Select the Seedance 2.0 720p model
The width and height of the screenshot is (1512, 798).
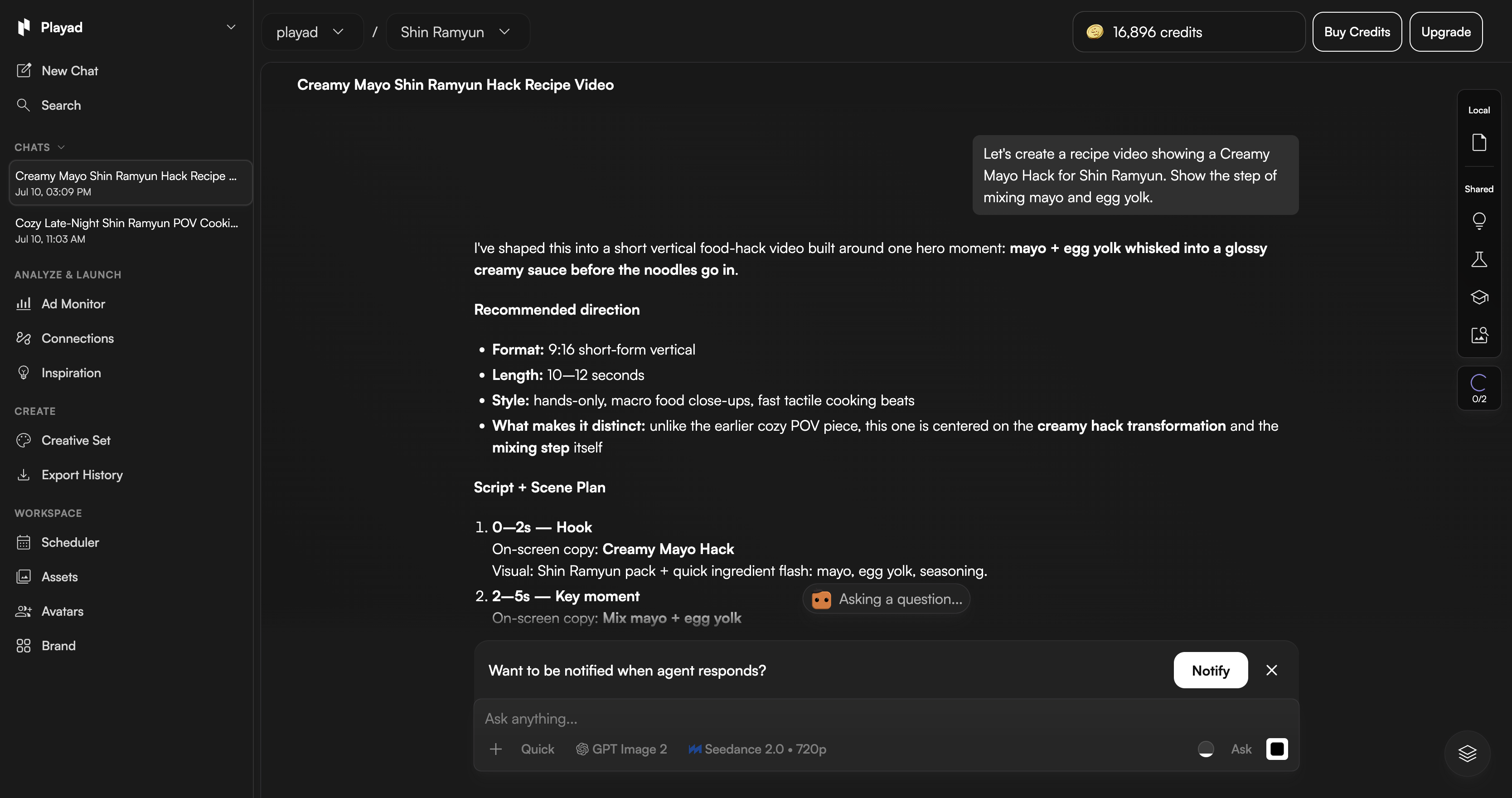(757, 749)
